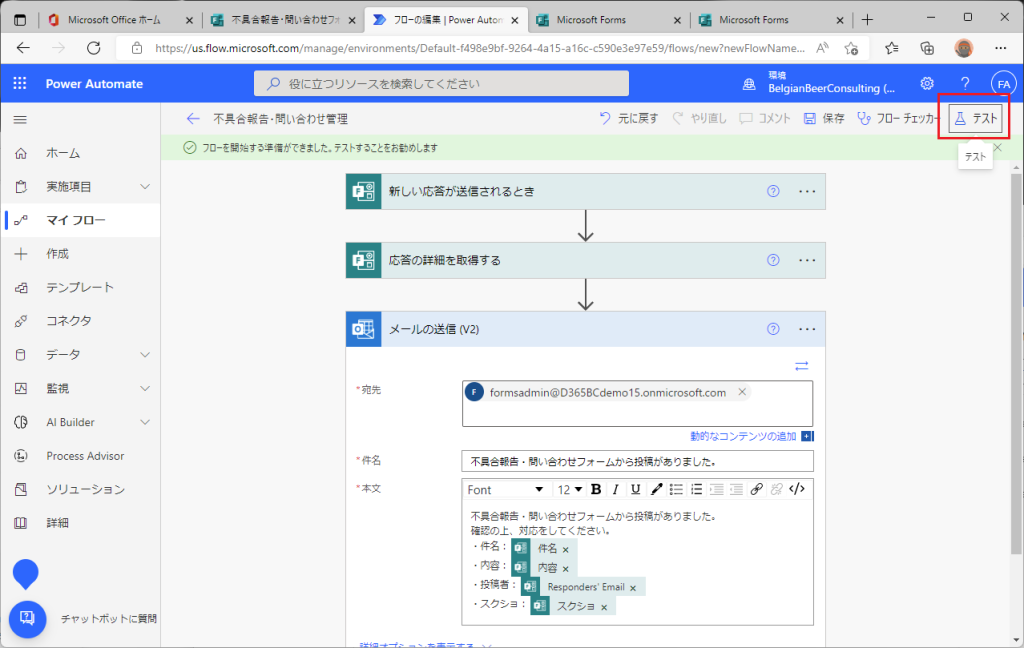1024x648 pixels.
Task: Click 動的なコンテンツの追加 link
Action: coord(743,436)
